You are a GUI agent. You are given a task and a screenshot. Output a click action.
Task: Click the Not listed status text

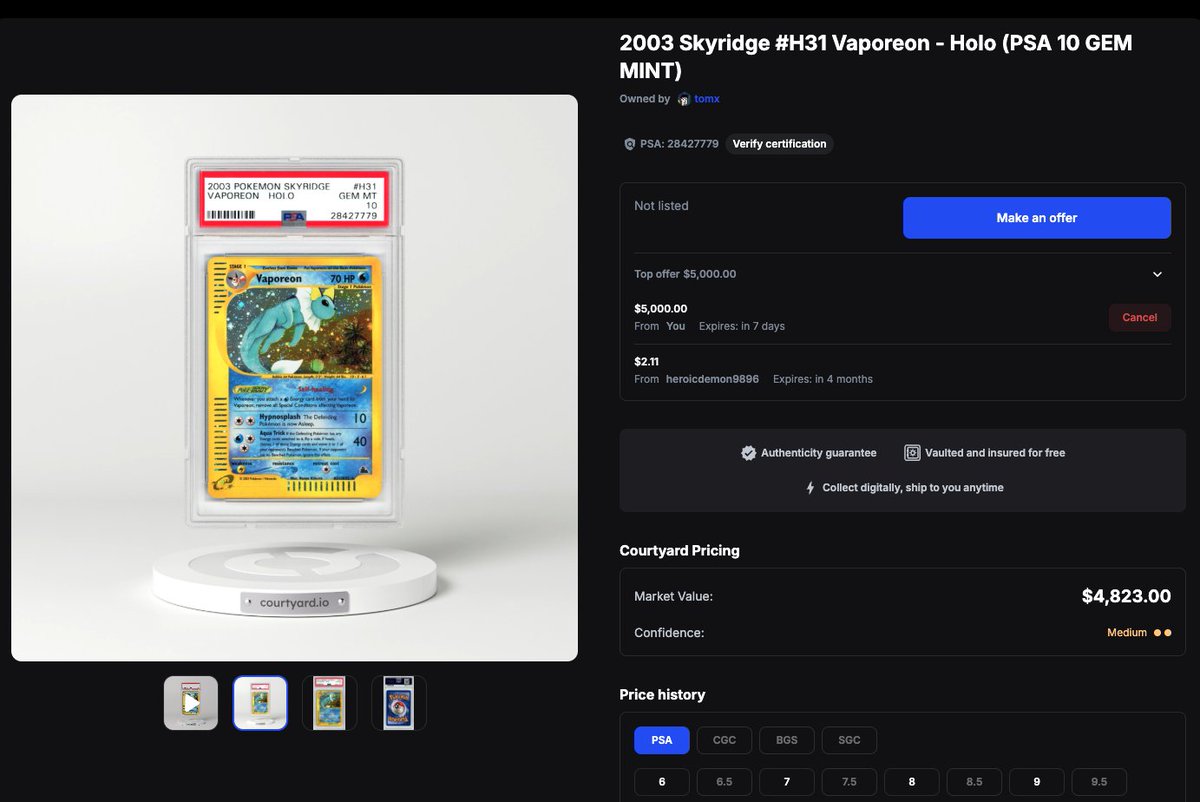[x=661, y=206]
